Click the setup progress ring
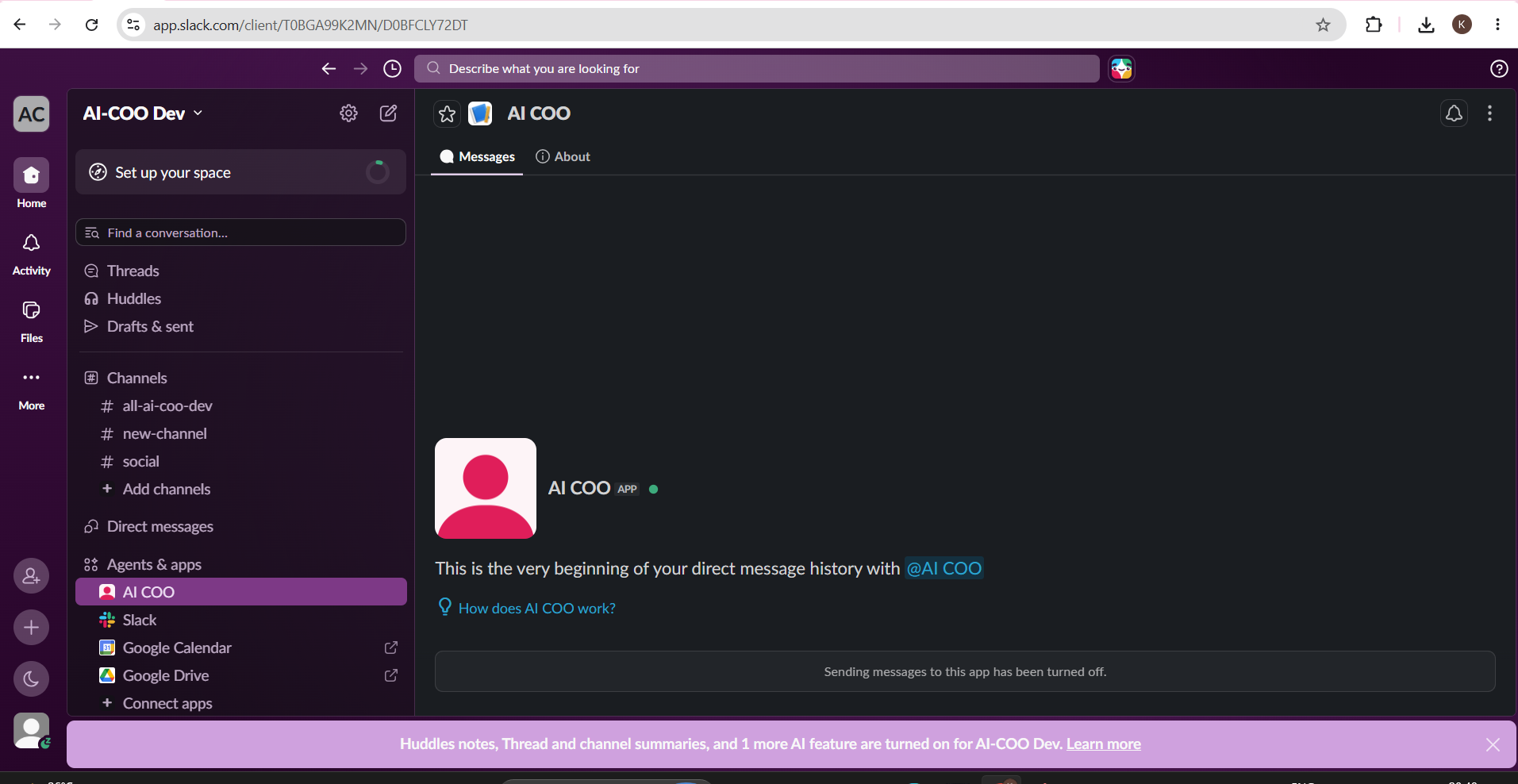 tap(378, 172)
